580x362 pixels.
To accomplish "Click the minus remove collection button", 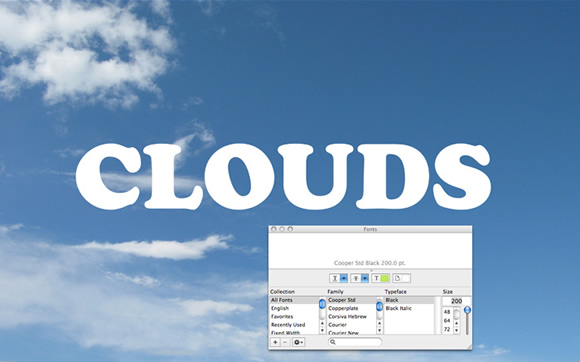I will tap(285, 342).
